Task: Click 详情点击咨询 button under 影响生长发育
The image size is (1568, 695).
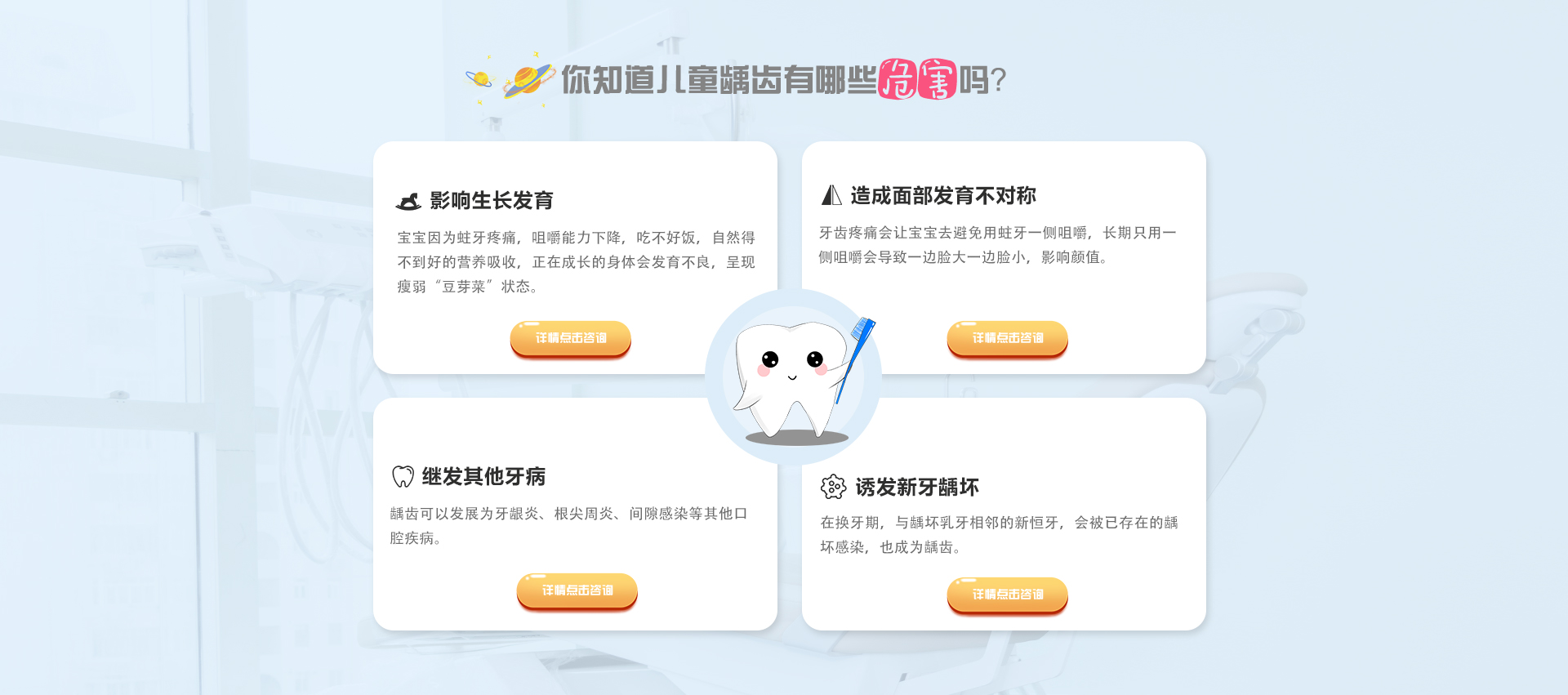Action: [x=571, y=338]
